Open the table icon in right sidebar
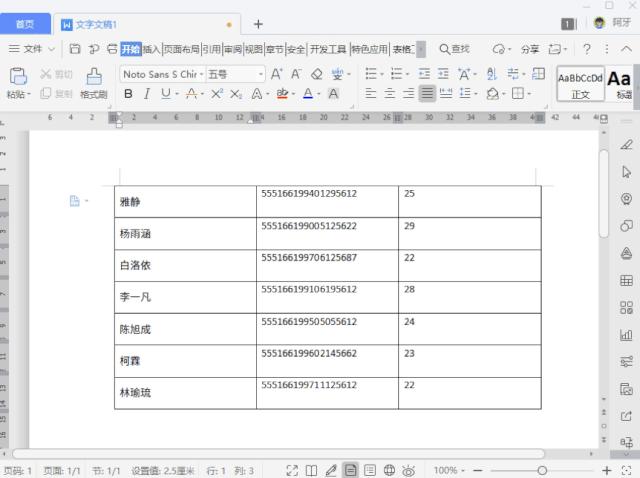The height and width of the screenshot is (478, 640). 626,280
